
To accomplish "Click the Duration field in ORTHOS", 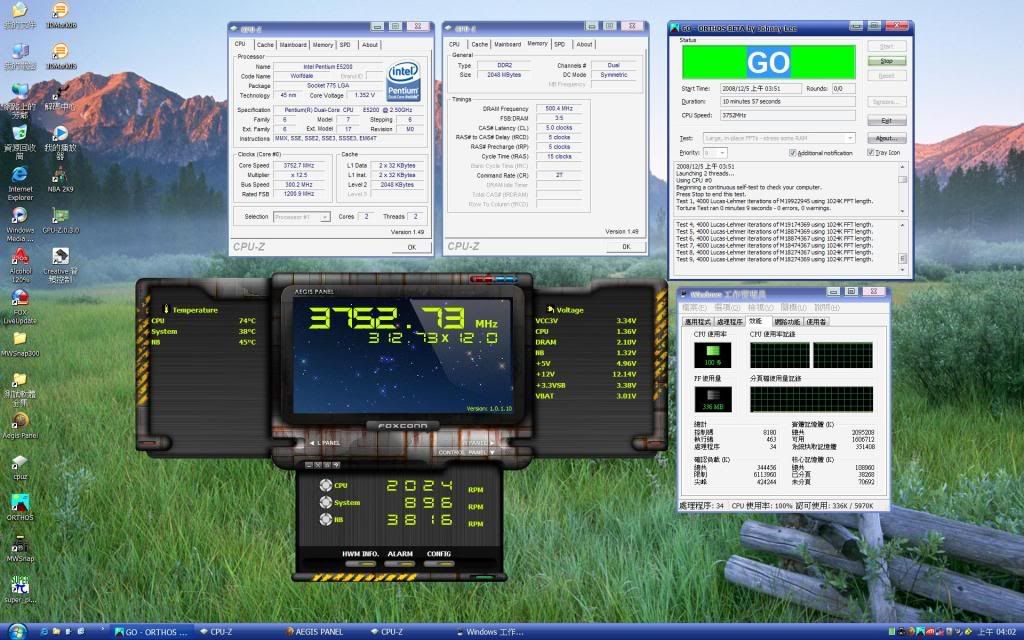I will click(x=788, y=102).
